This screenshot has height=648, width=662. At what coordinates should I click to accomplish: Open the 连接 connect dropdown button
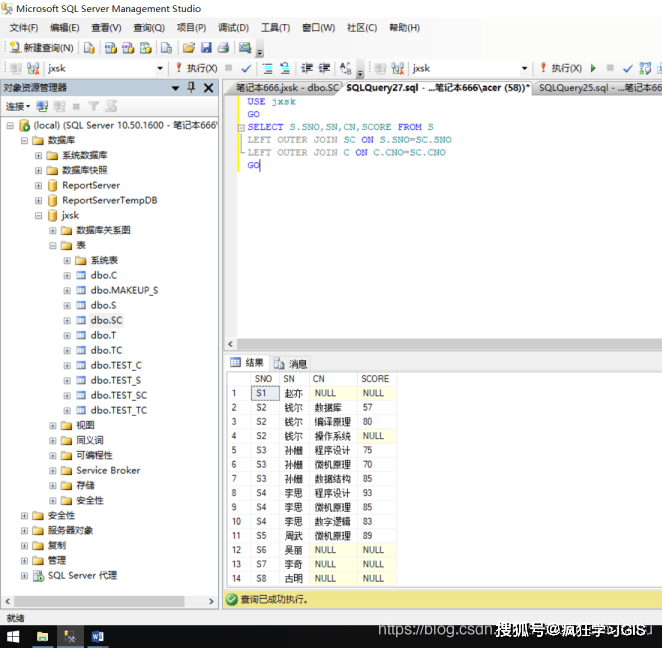[x=18, y=106]
